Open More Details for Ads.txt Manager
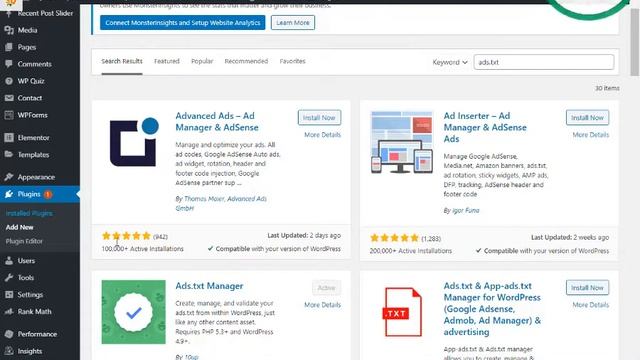The width and height of the screenshot is (640, 360). [322, 305]
